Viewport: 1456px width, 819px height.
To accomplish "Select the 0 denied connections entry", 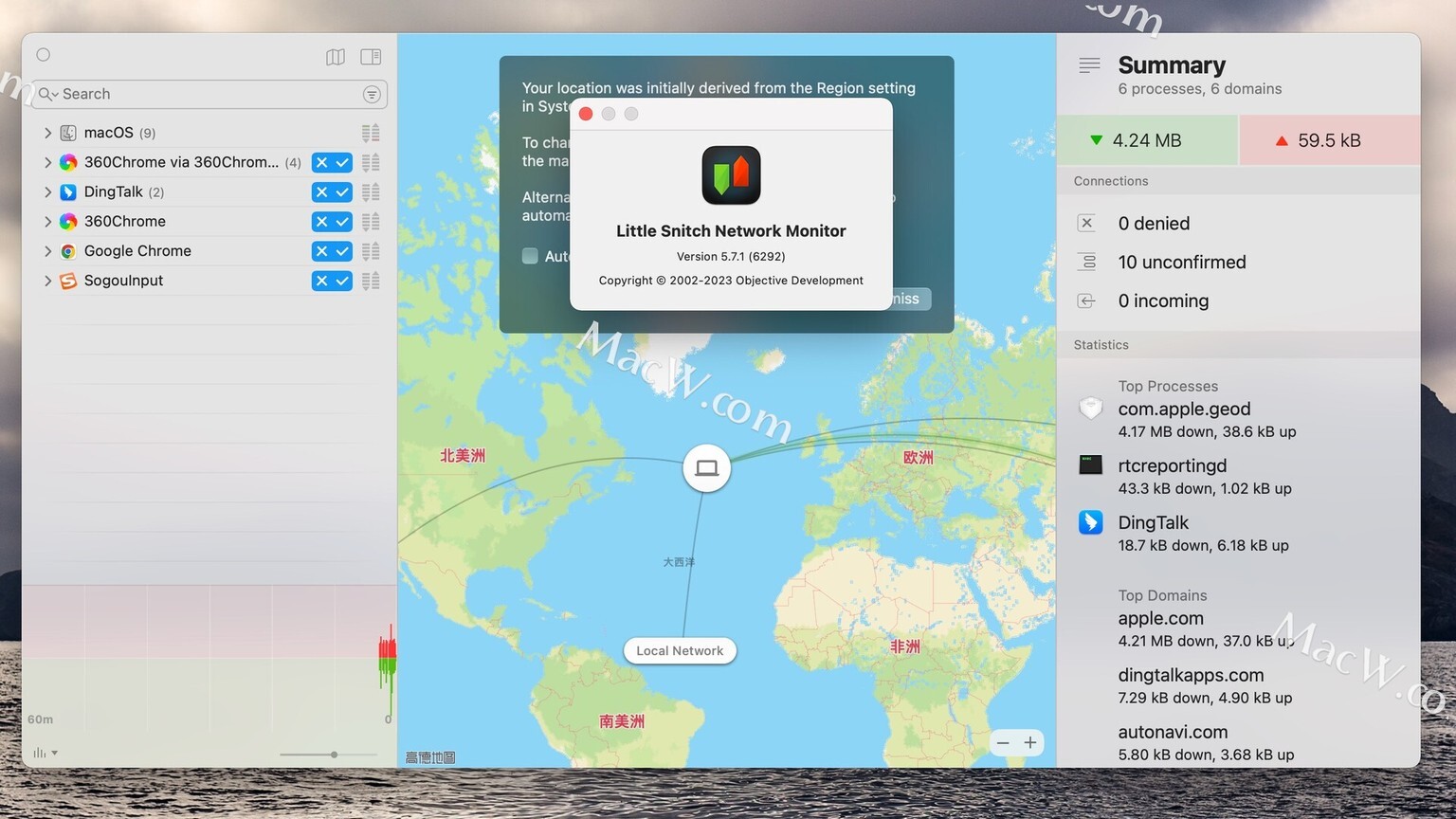I will 1154,223.
